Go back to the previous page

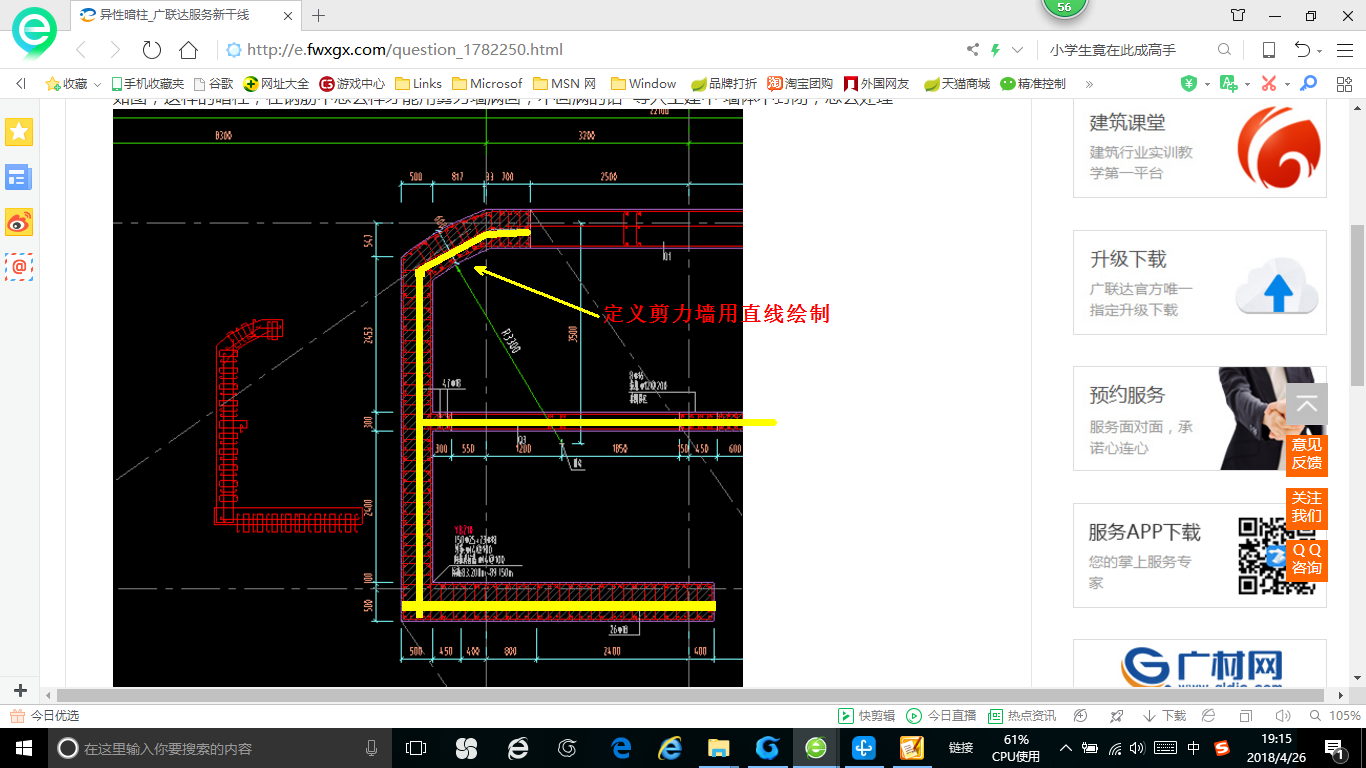(80, 50)
